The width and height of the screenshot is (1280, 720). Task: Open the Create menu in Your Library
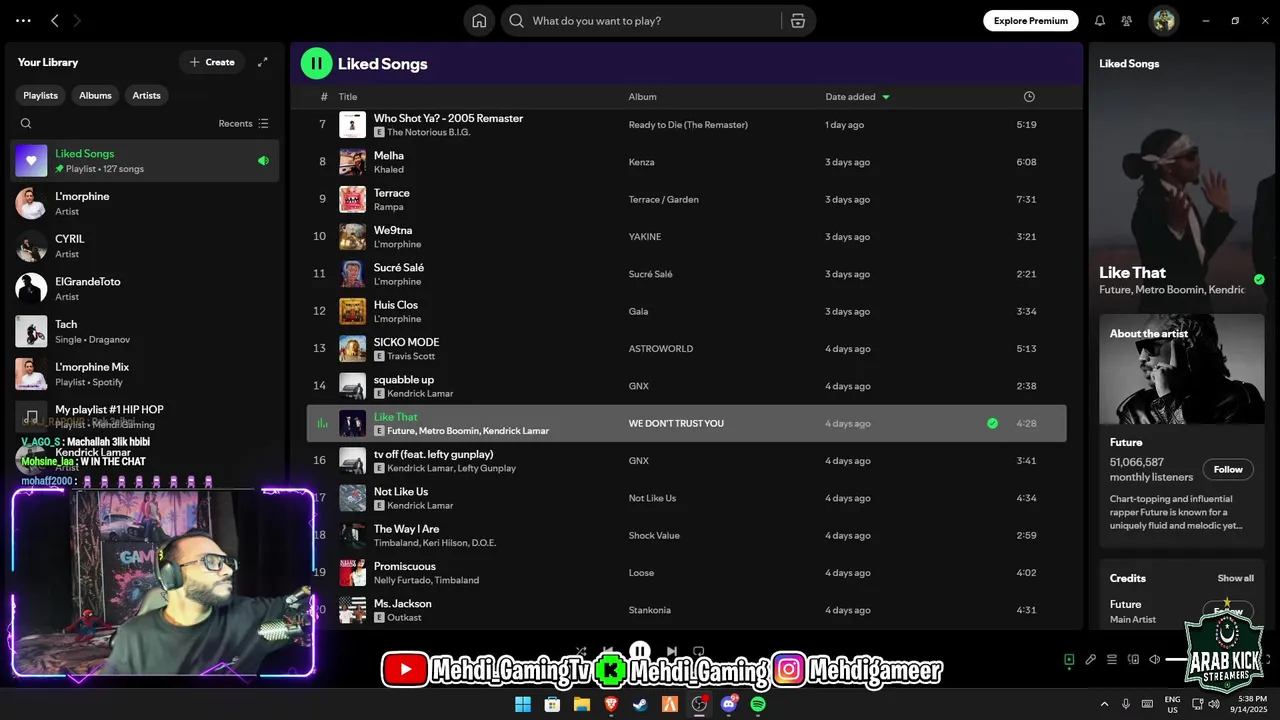pos(212,62)
